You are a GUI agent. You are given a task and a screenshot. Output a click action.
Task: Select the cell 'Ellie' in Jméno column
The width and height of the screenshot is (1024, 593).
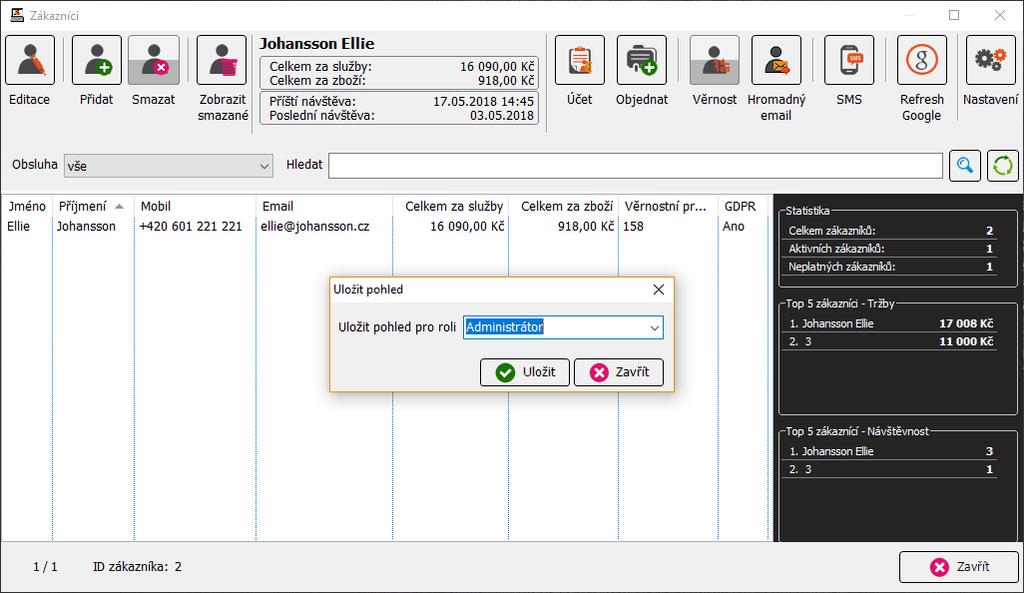[18, 227]
